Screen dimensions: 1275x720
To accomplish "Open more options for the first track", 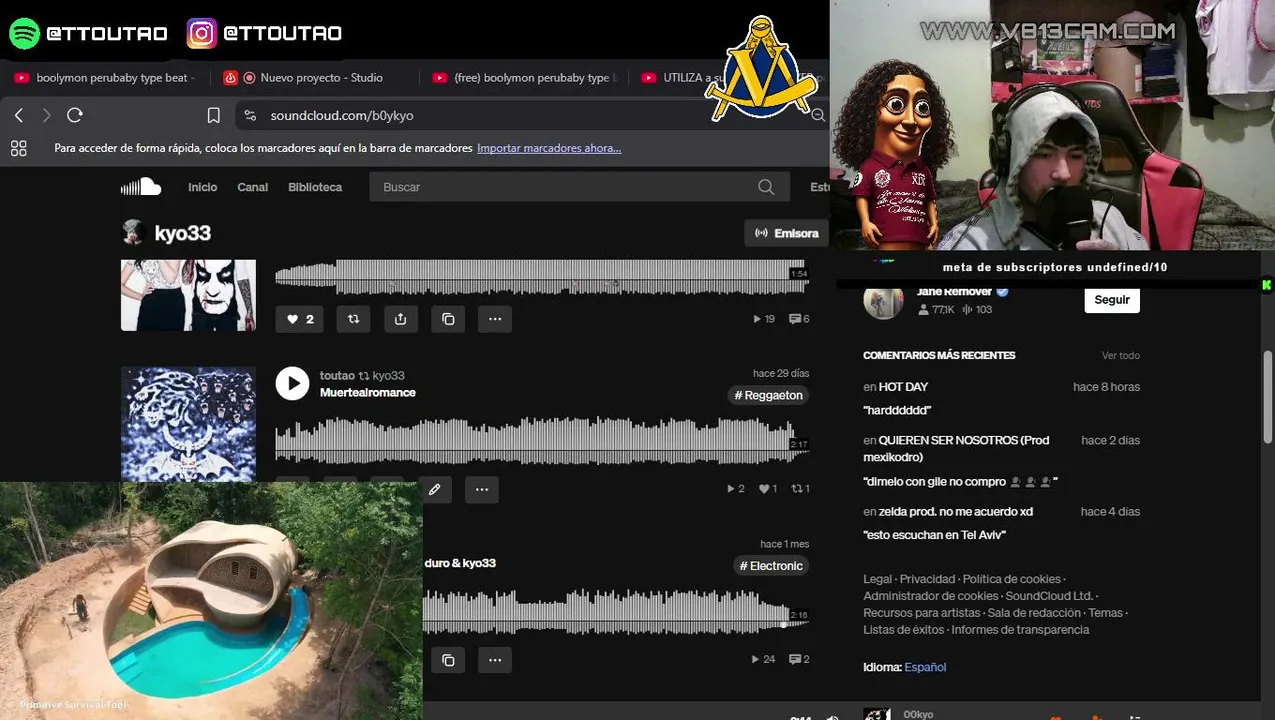I will 495,319.
